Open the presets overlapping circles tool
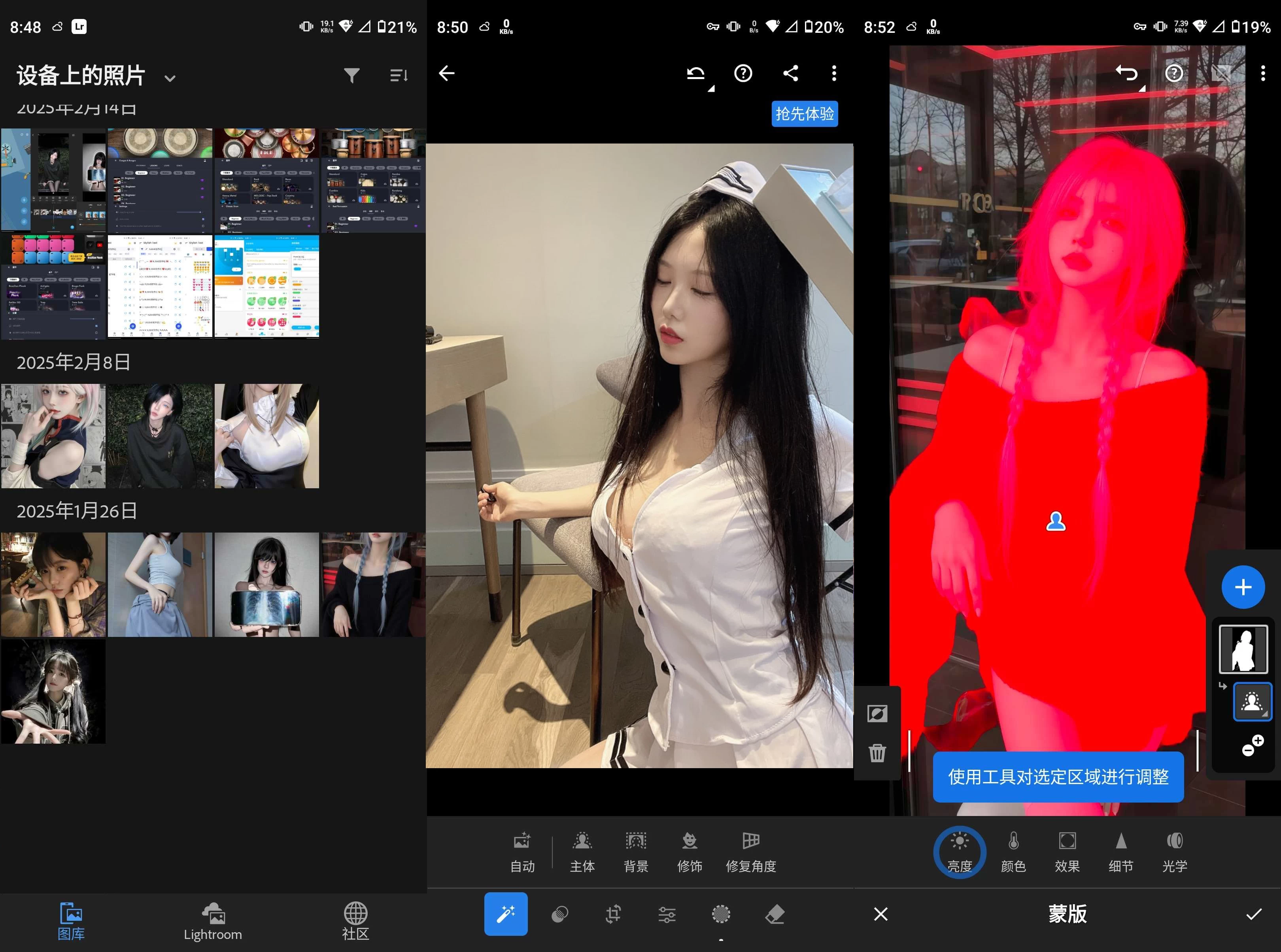The image size is (1281, 952). coord(559,914)
